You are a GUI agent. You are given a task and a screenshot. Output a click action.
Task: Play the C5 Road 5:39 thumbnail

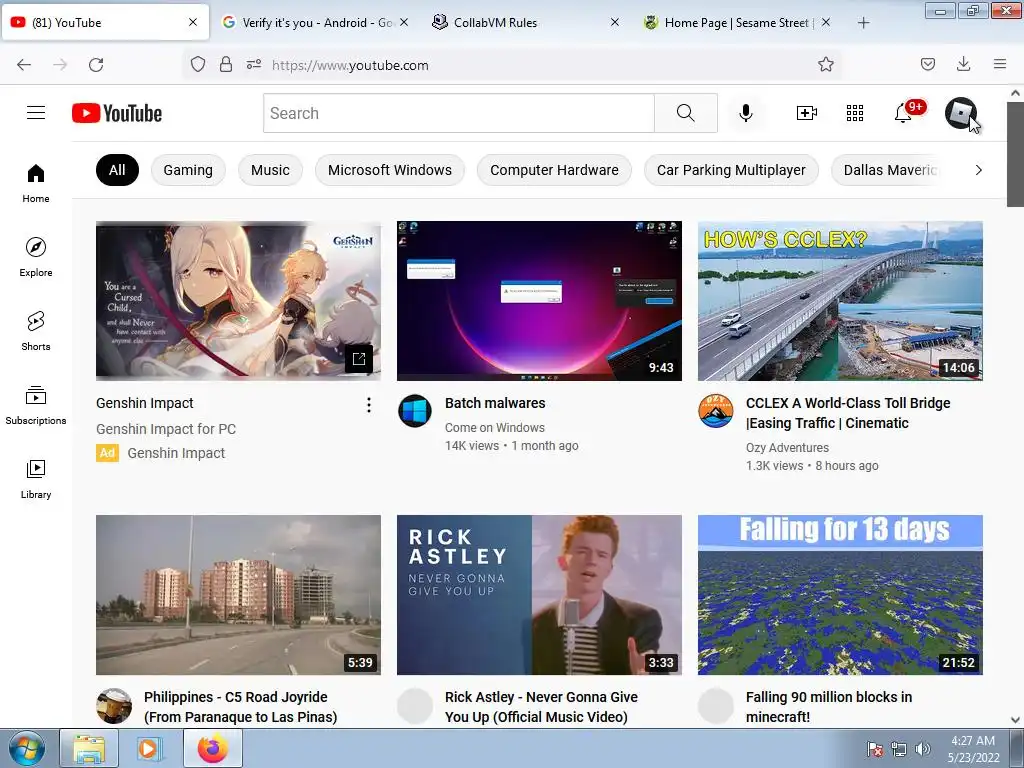(238, 595)
